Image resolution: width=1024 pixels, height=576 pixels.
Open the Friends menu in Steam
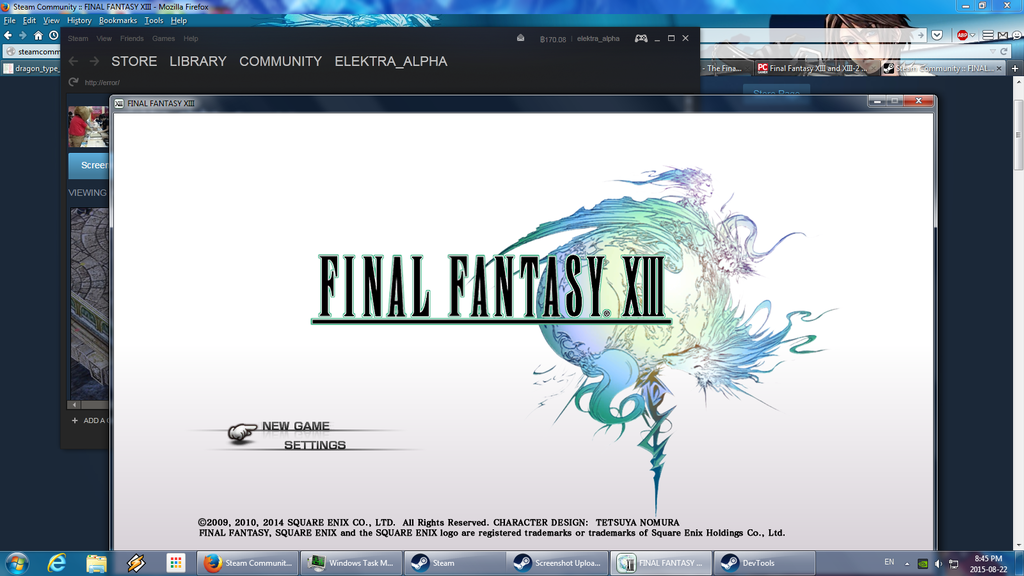click(x=131, y=39)
